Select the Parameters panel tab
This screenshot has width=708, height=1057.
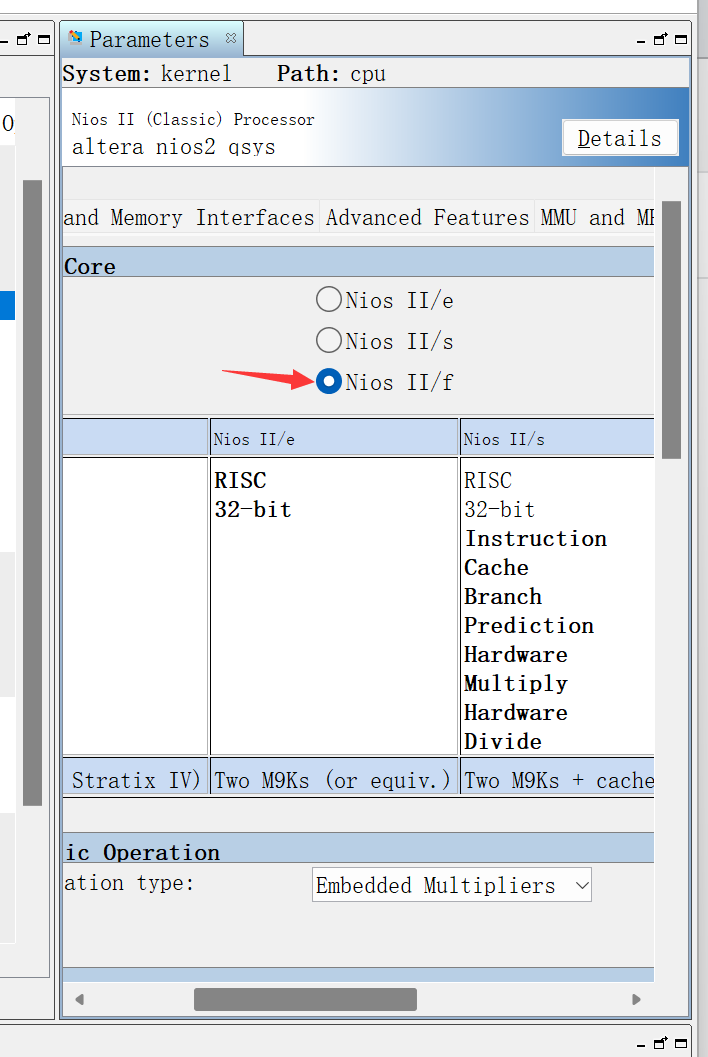tap(150, 40)
